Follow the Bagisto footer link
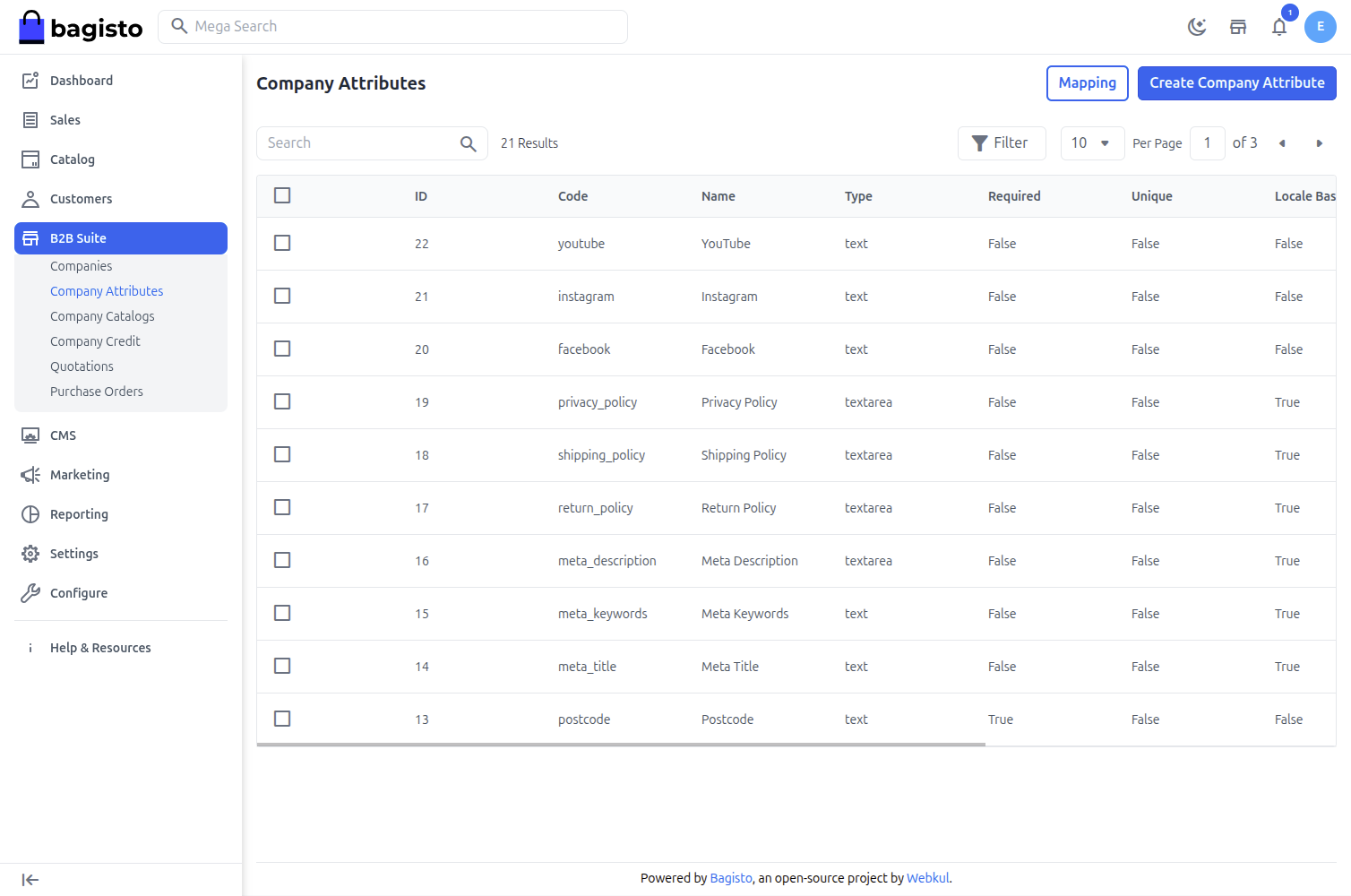This screenshot has width=1351, height=896. click(731, 878)
